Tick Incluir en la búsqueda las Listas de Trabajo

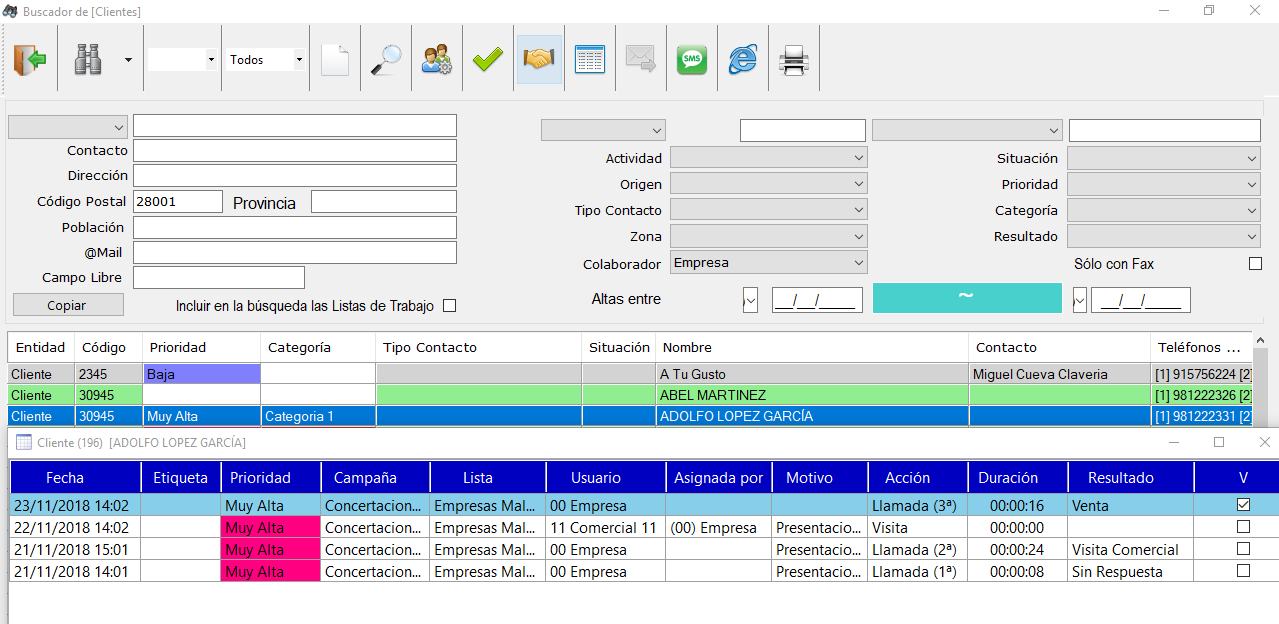coord(449,306)
